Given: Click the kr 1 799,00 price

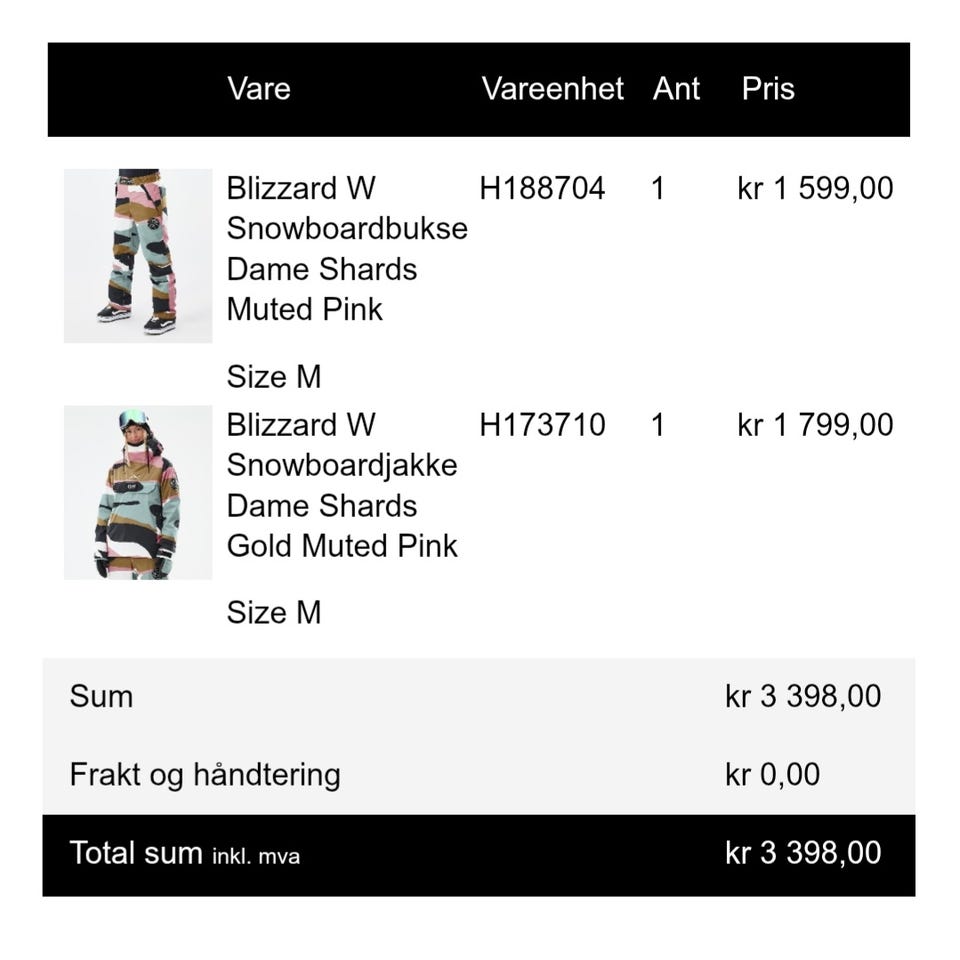Looking at the screenshot, I should pos(815,425).
